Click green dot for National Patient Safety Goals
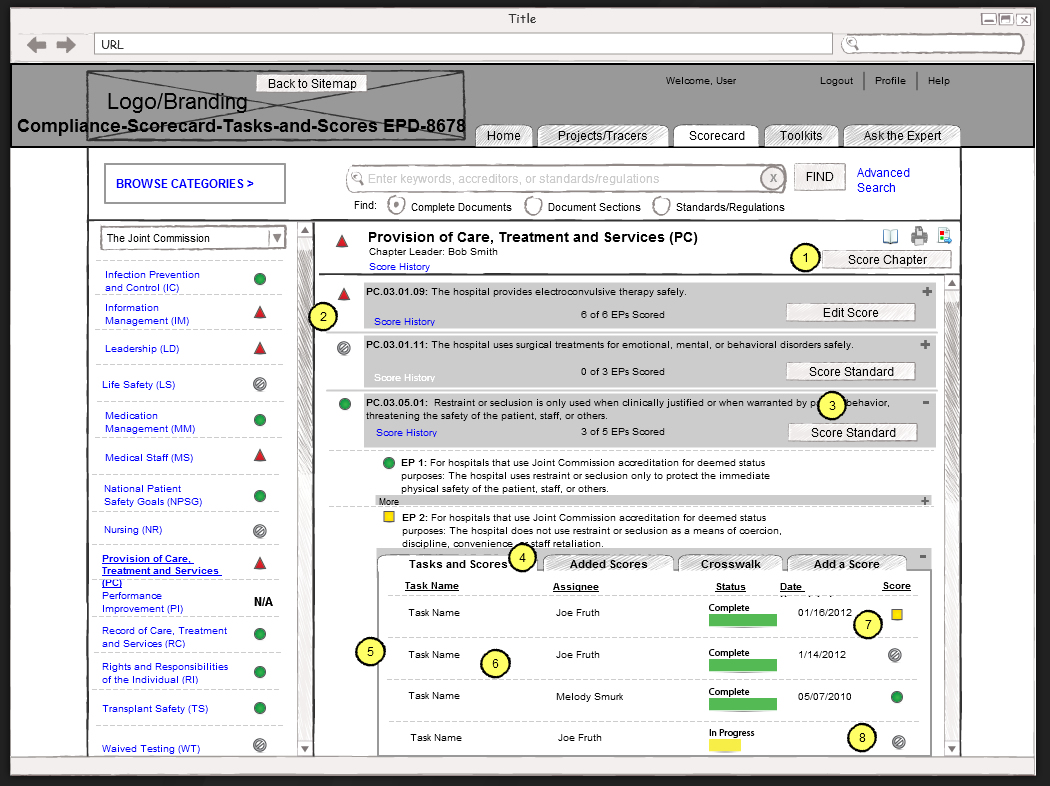The height and width of the screenshot is (786, 1050). coord(260,496)
